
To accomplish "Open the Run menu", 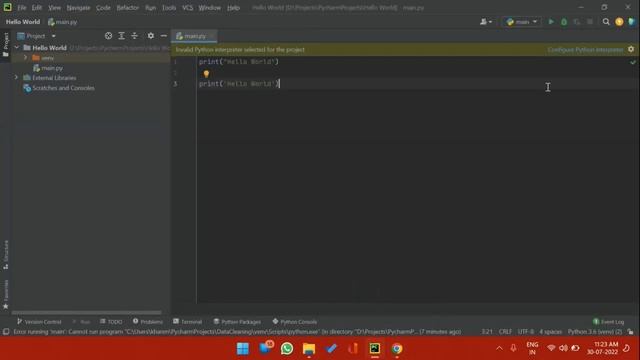I will [151, 8].
